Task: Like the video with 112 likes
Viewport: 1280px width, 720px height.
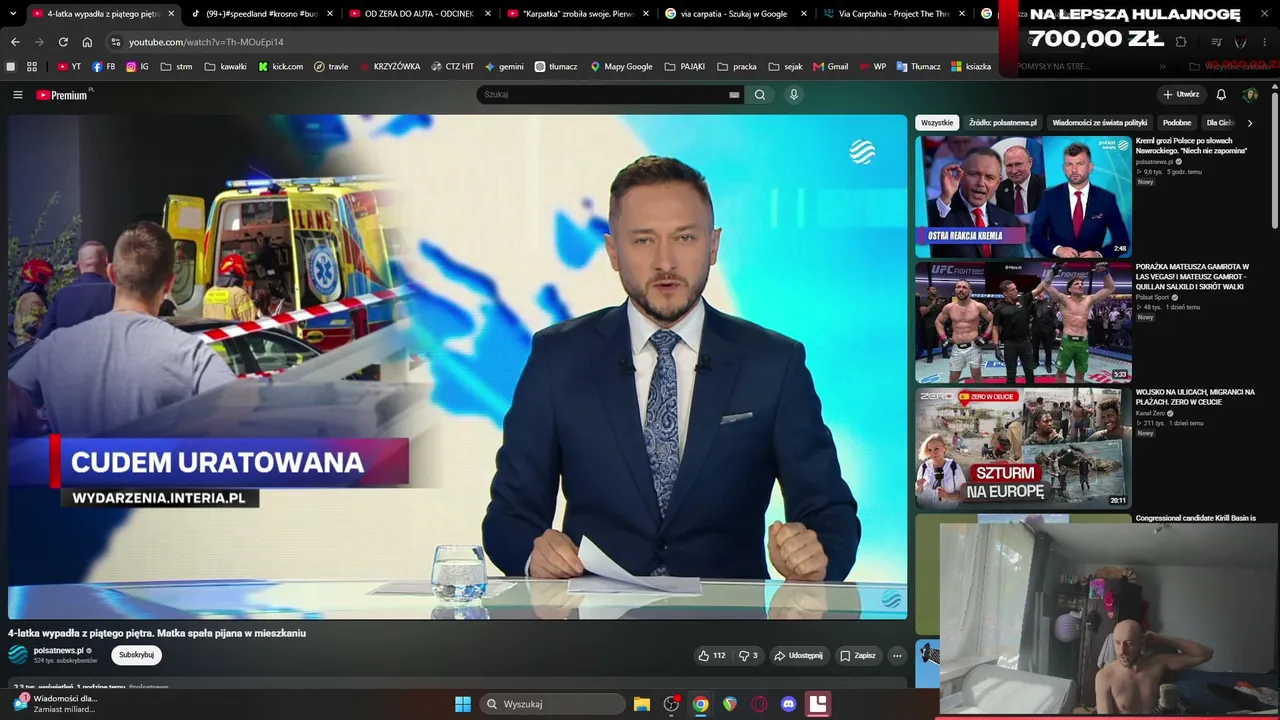Action: [x=712, y=656]
